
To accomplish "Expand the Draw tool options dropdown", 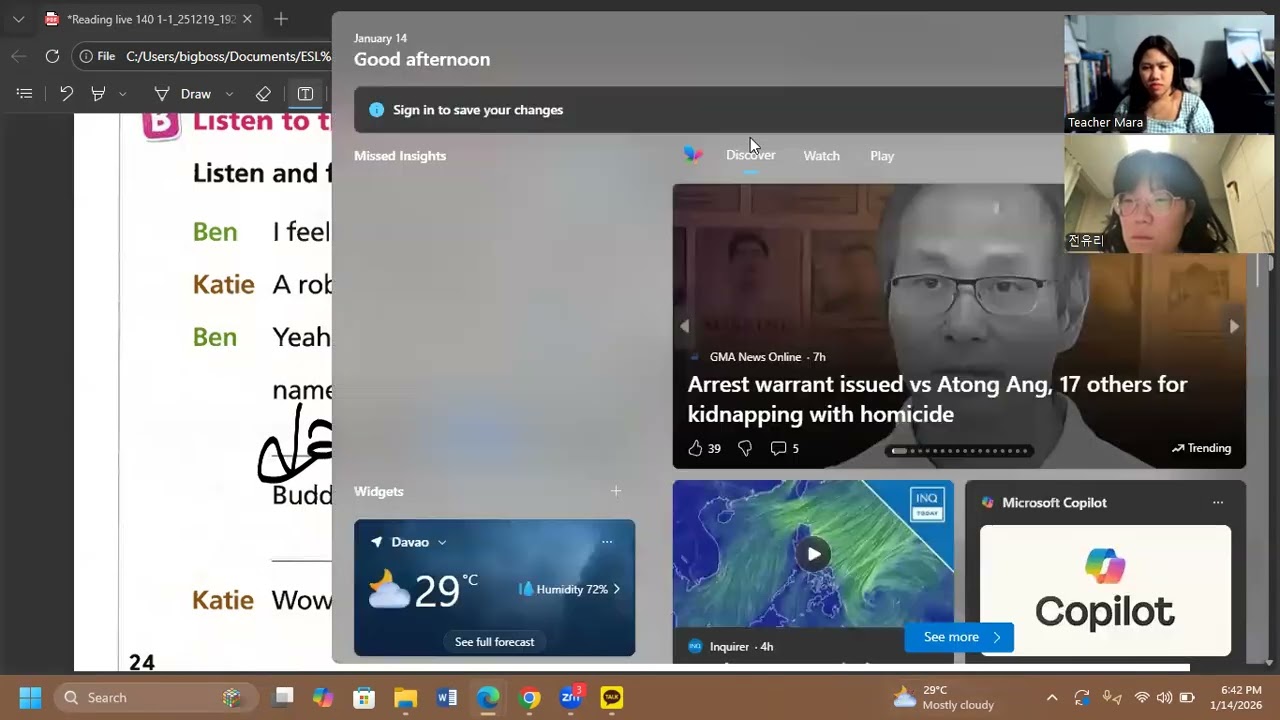I will click(229, 94).
